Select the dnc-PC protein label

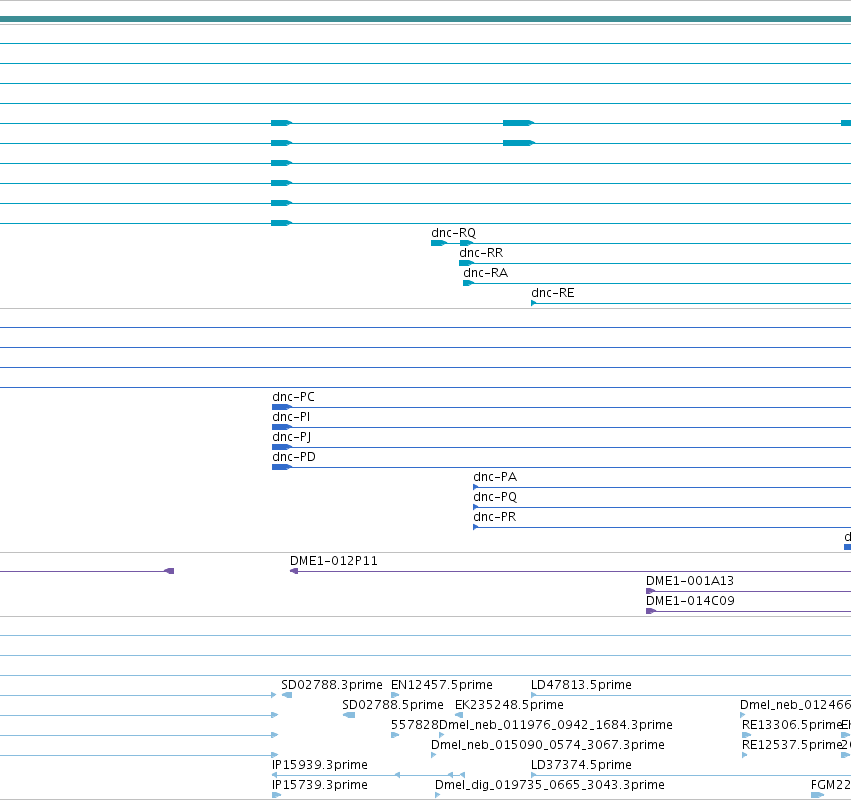[293, 397]
